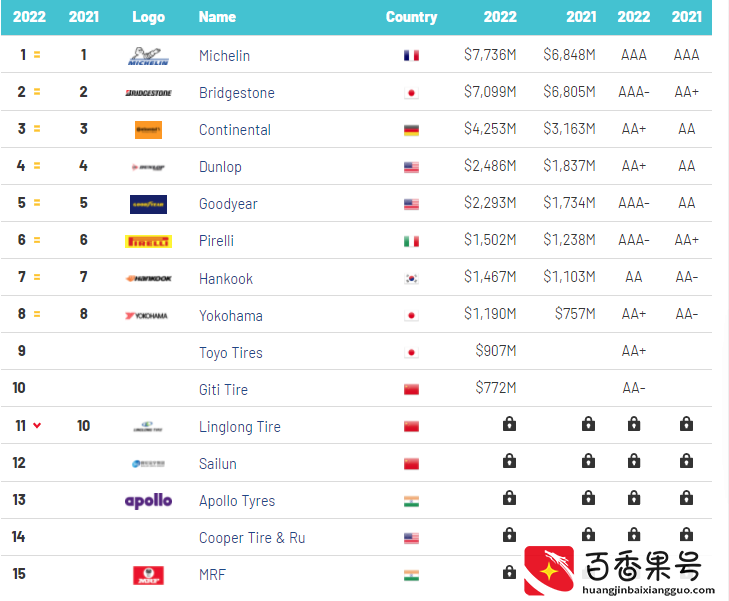Click the Germany flag in Continental row
This screenshot has width=729, height=601.
click(411, 130)
